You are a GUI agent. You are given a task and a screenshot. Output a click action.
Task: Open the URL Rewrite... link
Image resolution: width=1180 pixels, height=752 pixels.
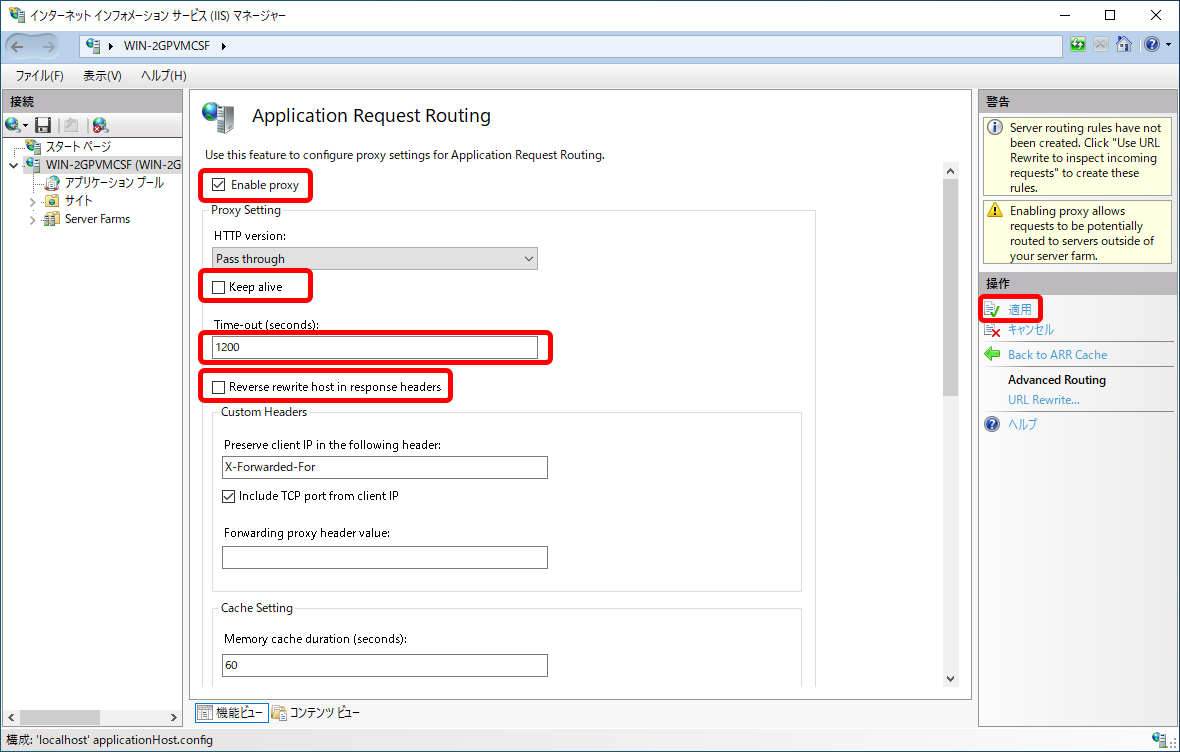(1044, 400)
